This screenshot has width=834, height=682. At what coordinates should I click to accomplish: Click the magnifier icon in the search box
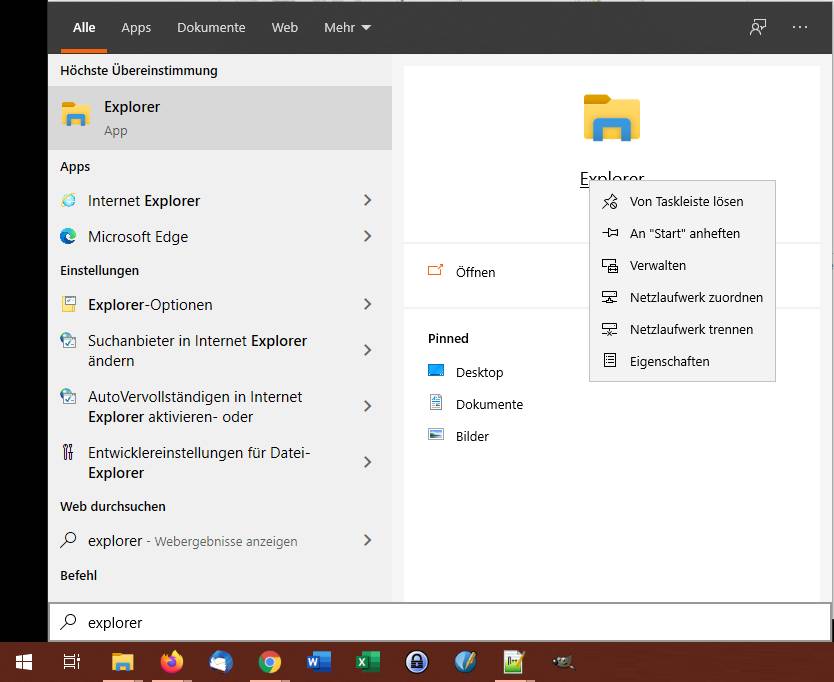click(x=68, y=622)
